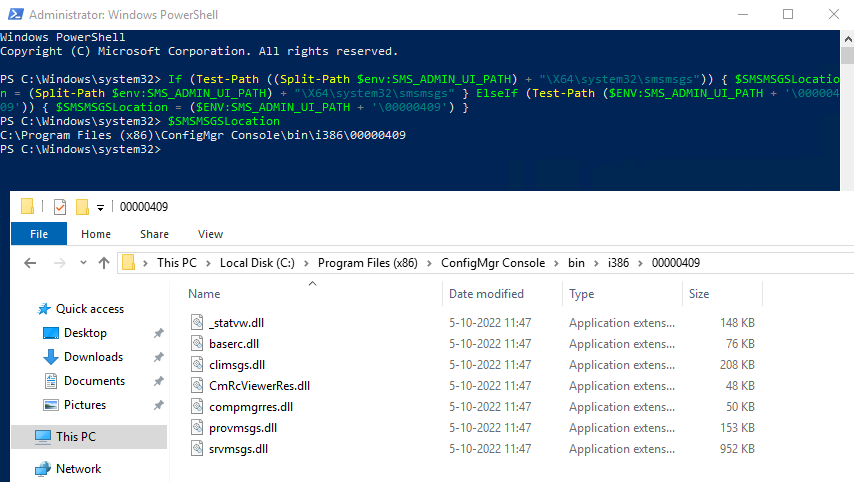Screen dimensions: 854x482
Task: Click Local Disk (C:) in the address breadcrumb
Action: pos(257,263)
